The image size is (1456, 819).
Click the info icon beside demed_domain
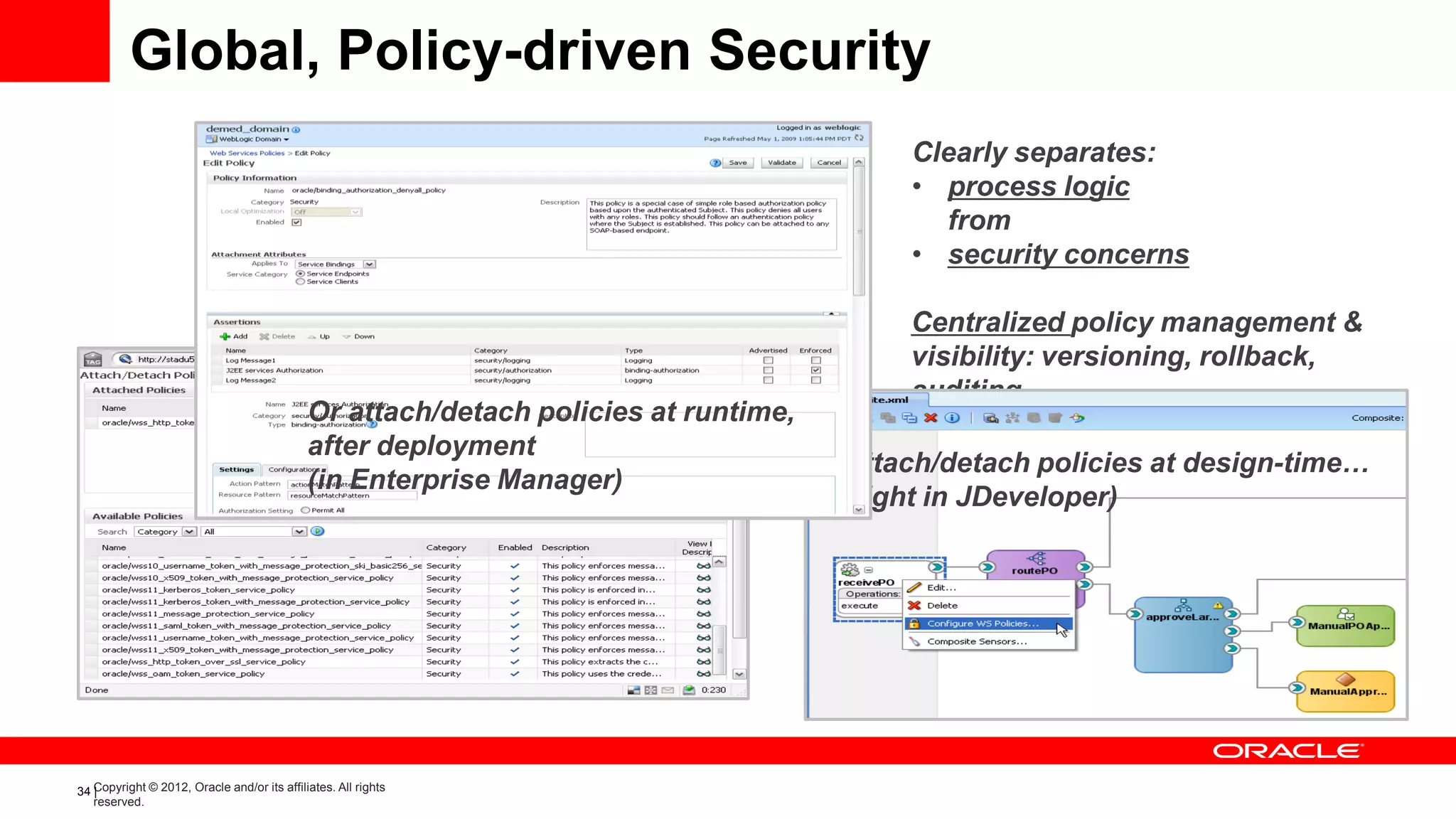[296, 130]
